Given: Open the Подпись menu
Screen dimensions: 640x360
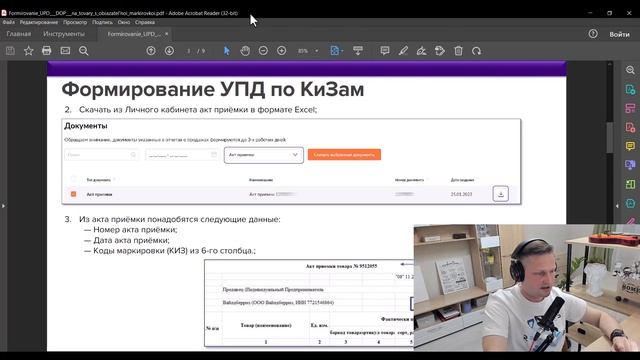Looking at the screenshot, I should pyautogui.click(x=102, y=22).
